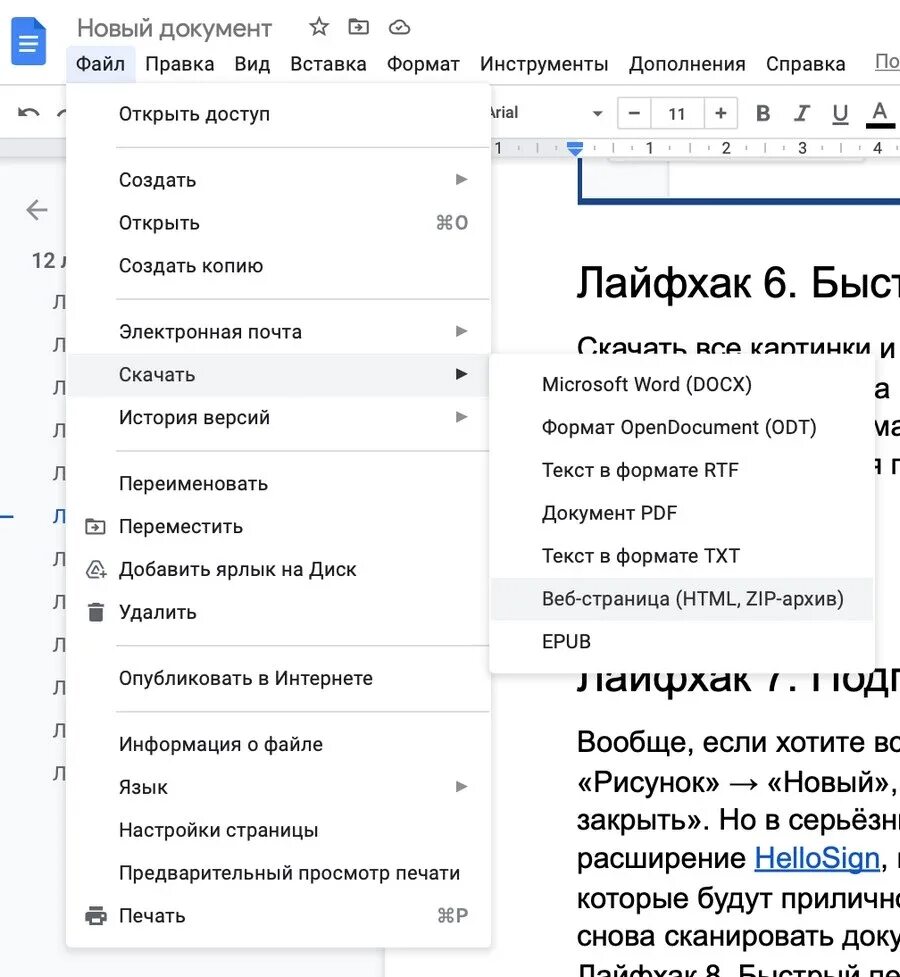Open the Вид menu
The height and width of the screenshot is (977, 900).
tap(252, 64)
